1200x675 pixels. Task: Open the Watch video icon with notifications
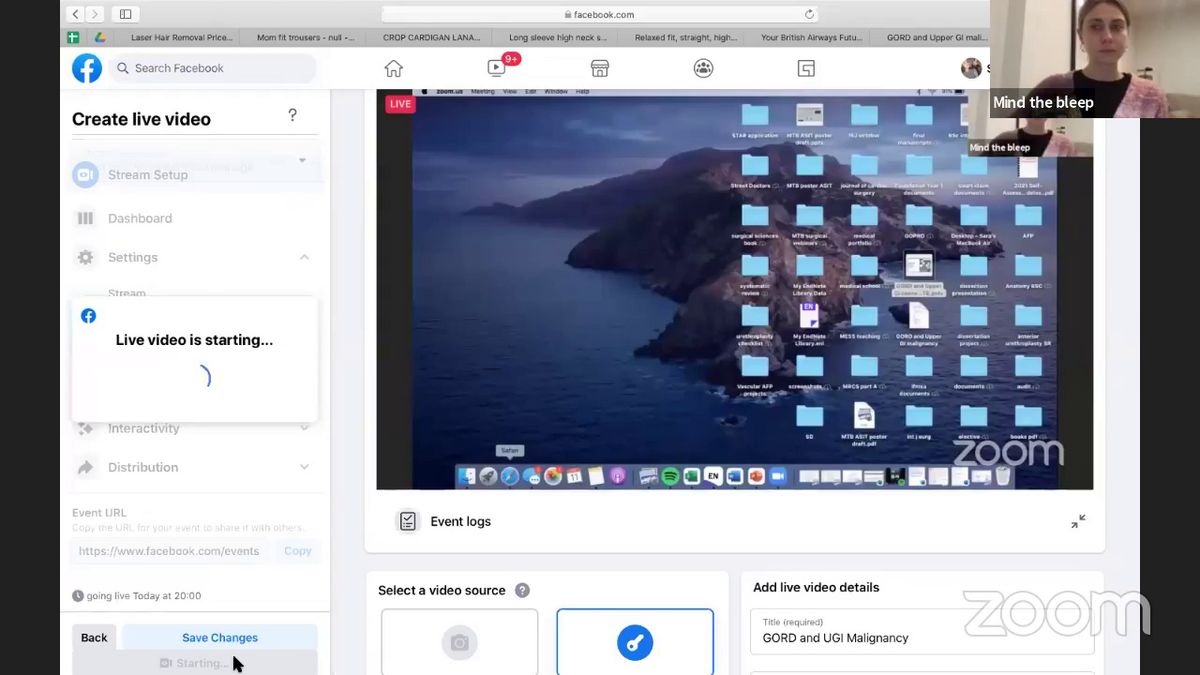coord(497,68)
